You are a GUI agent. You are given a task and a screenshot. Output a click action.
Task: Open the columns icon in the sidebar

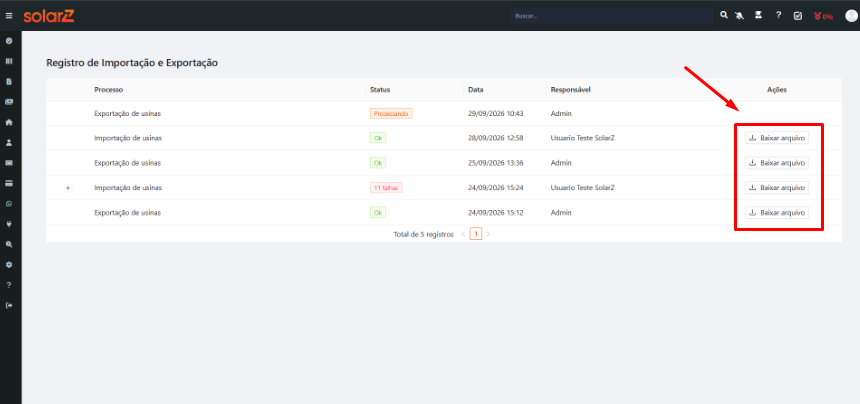pyautogui.click(x=9, y=61)
